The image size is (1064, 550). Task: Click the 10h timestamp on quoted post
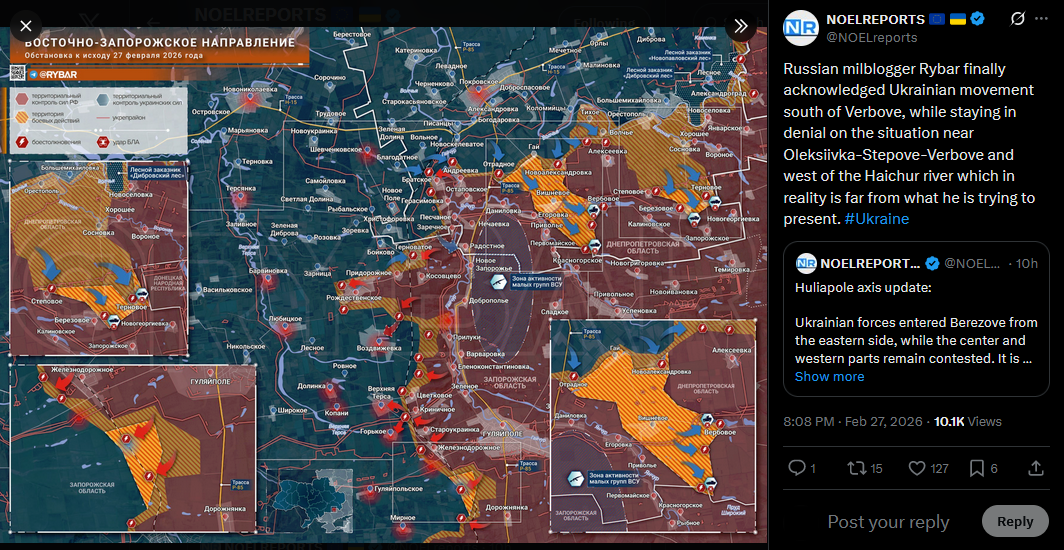coord(1027,263)
